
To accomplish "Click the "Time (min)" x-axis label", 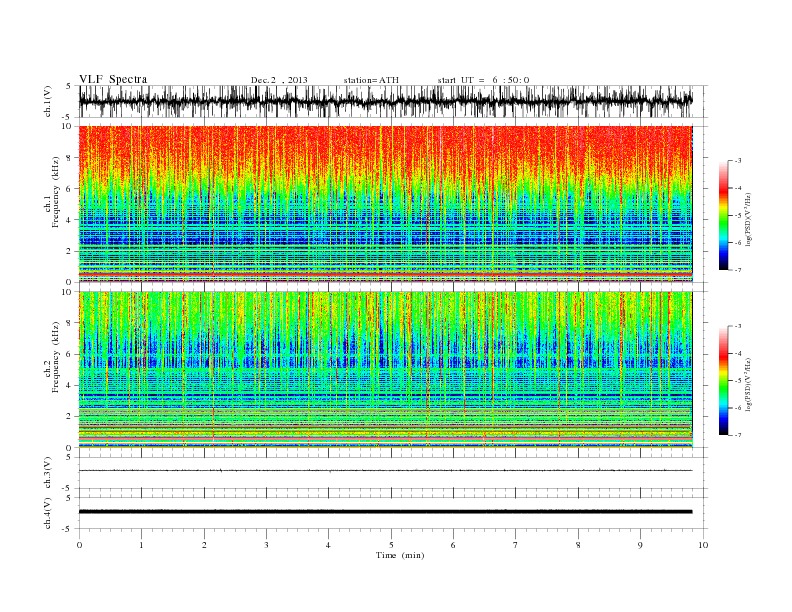I will click(x=400, y=555).
